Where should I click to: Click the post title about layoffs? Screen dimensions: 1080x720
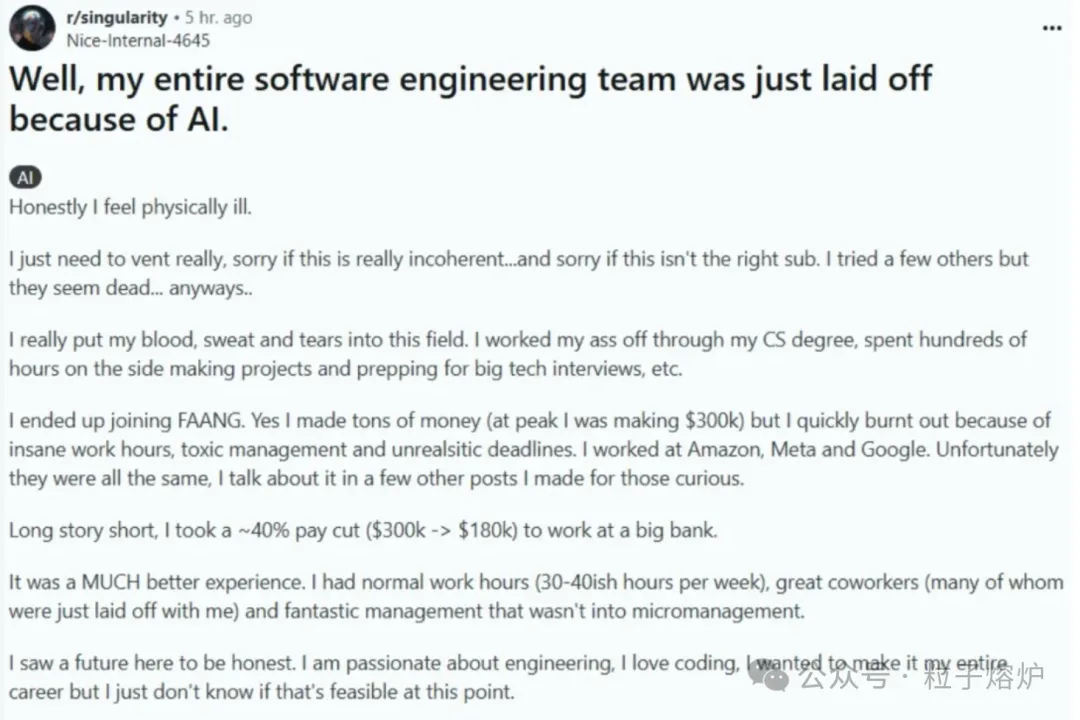tap(470, 99)
